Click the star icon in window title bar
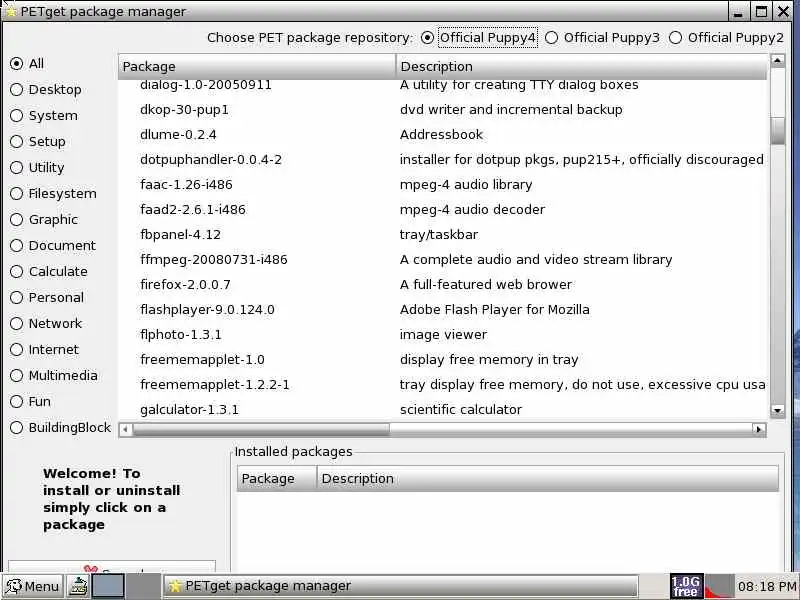Viewport: 800px width, 600px height. [x=11, y=11]
